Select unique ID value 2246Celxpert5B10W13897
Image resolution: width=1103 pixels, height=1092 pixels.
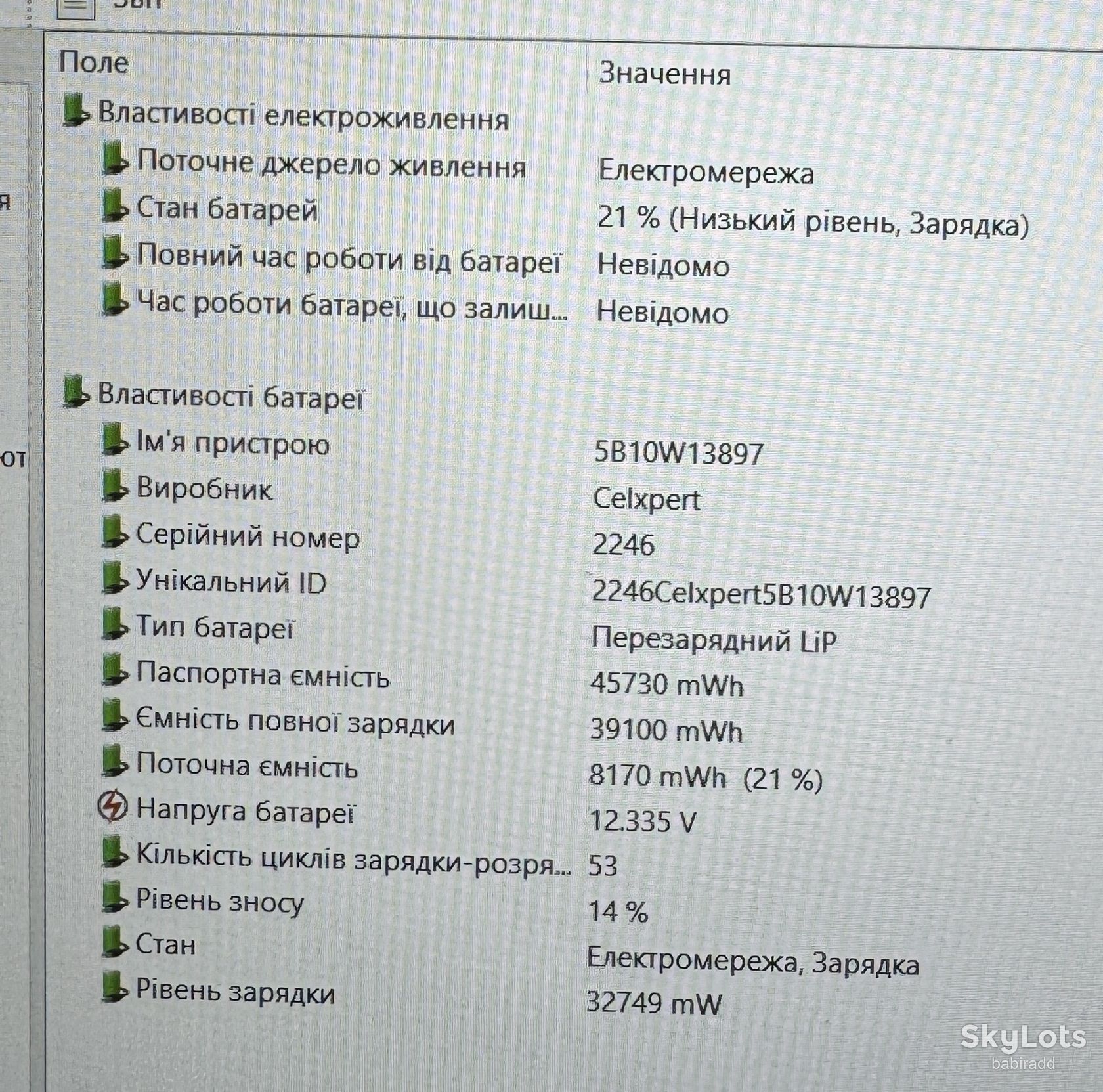[762, 595]
